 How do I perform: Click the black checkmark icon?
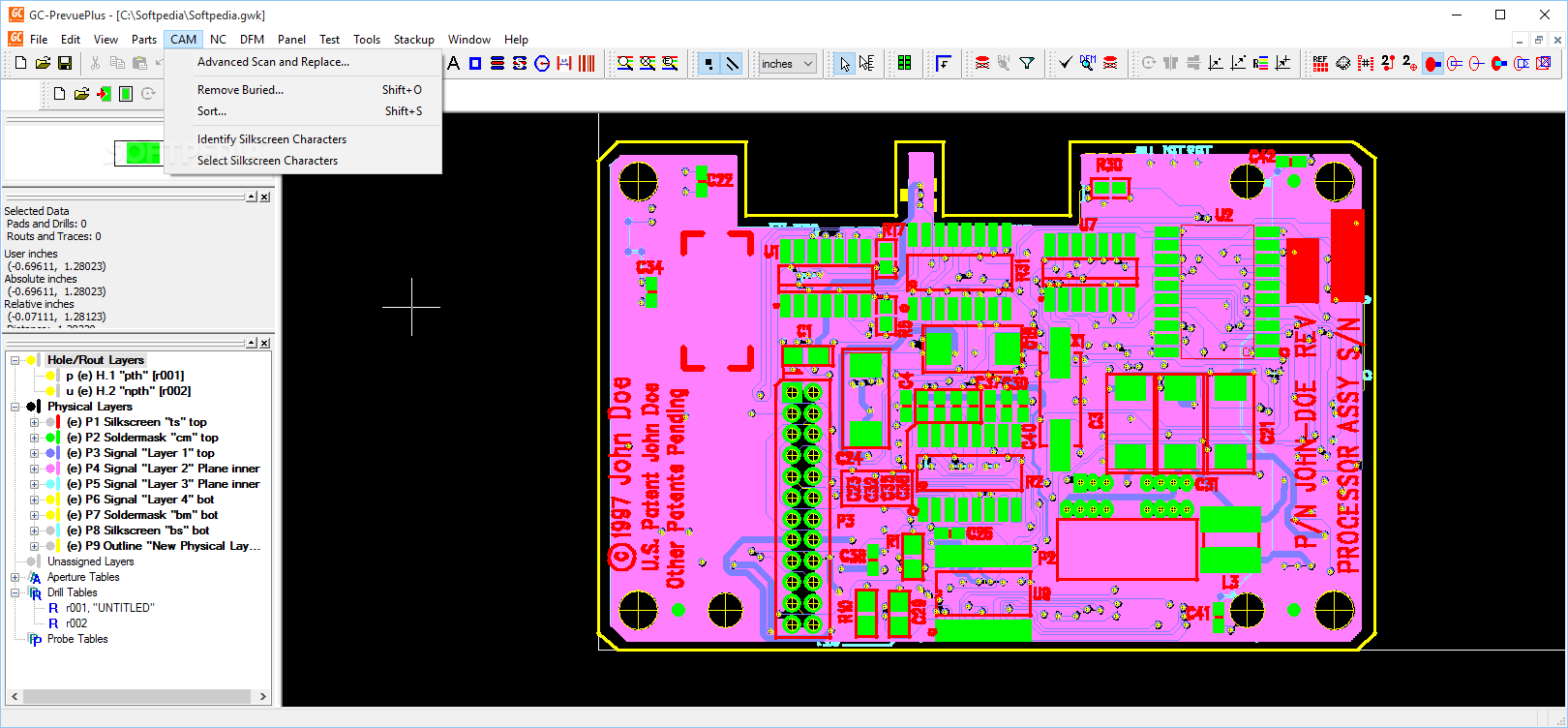pyautogui.click(x=1066, y=63)
